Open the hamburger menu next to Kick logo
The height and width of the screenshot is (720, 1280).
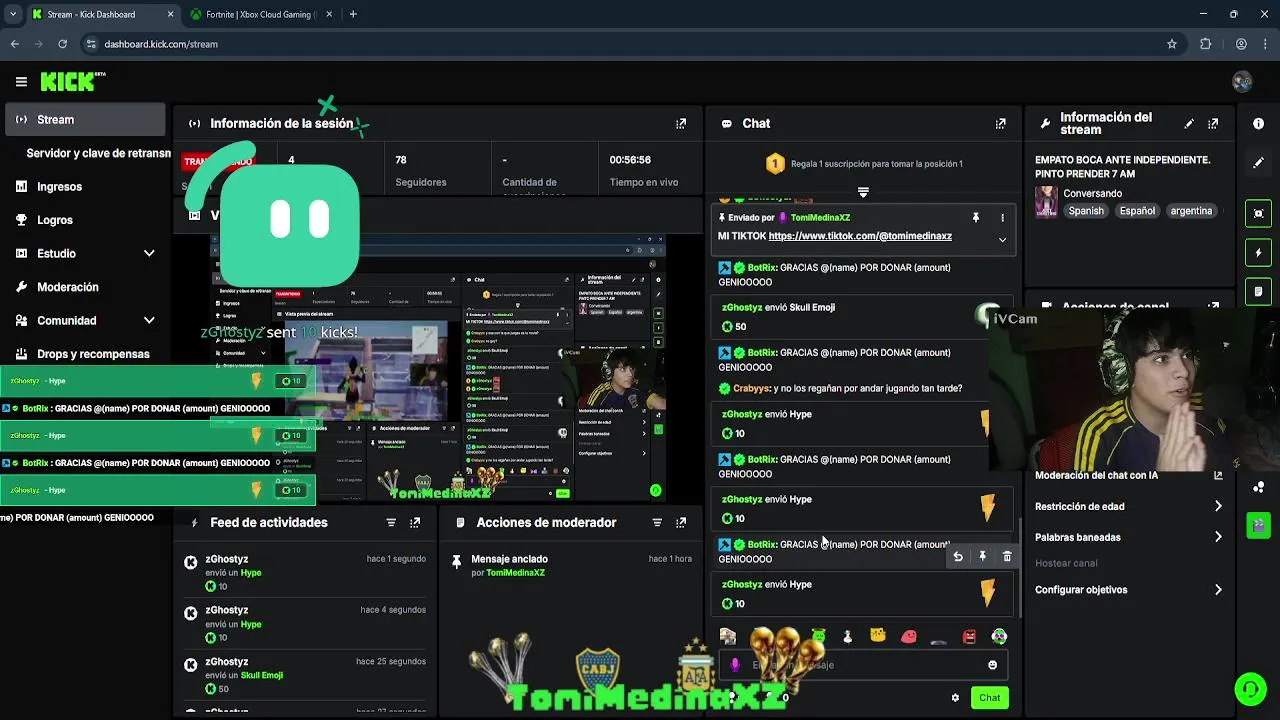21,82
